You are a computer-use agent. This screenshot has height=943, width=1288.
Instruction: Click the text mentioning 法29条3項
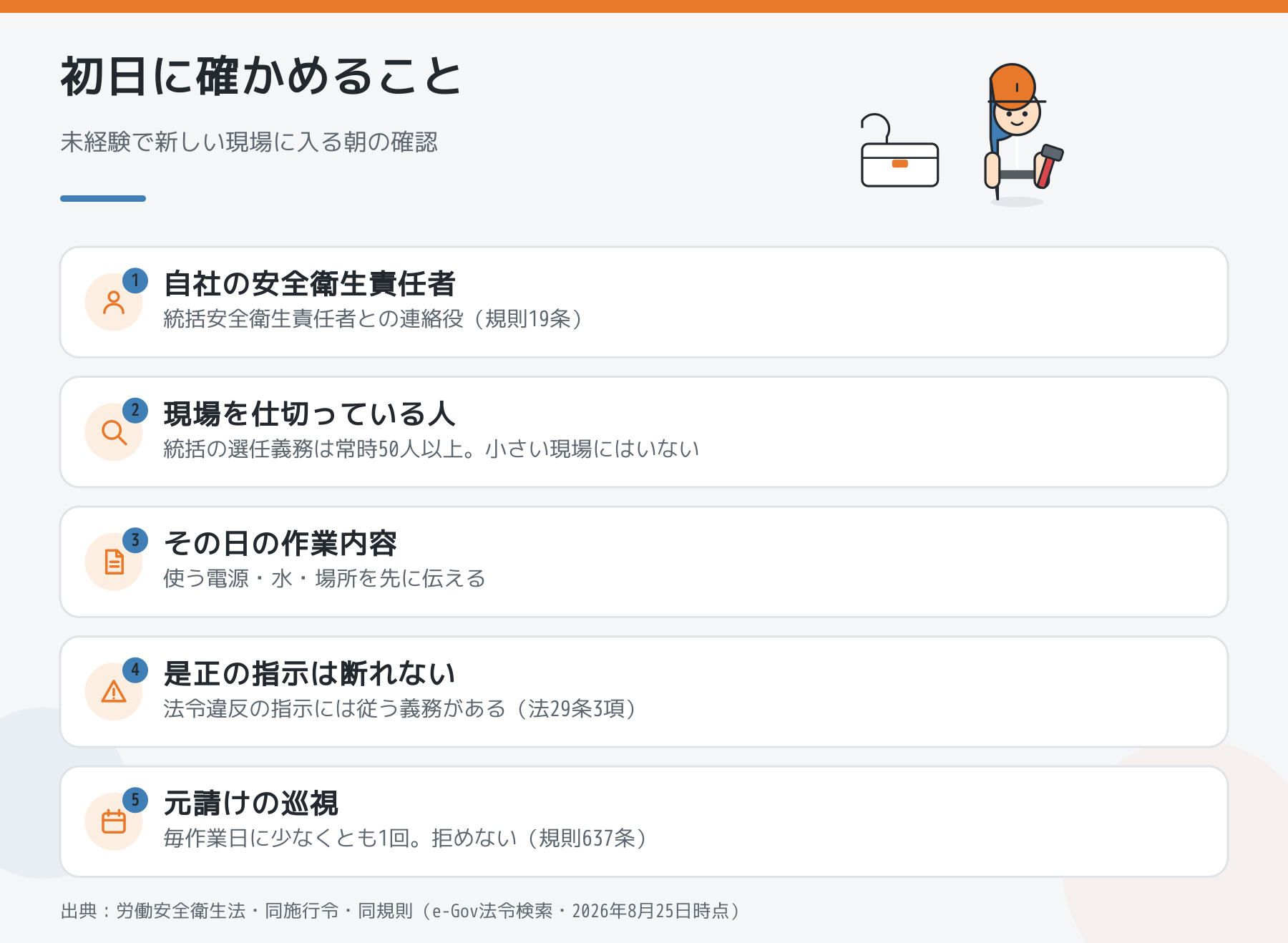coord(401,709)
